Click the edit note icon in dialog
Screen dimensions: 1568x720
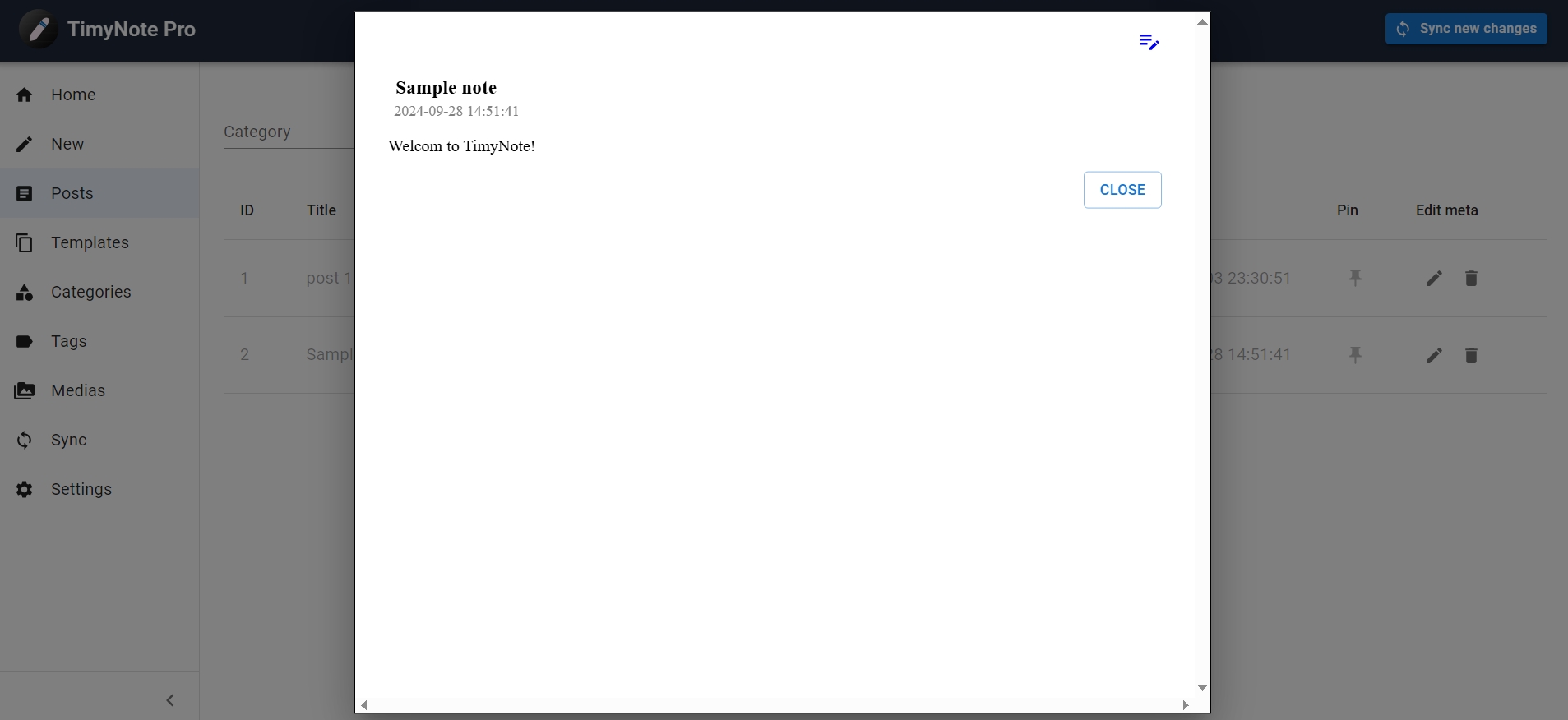click(1149, 42)
